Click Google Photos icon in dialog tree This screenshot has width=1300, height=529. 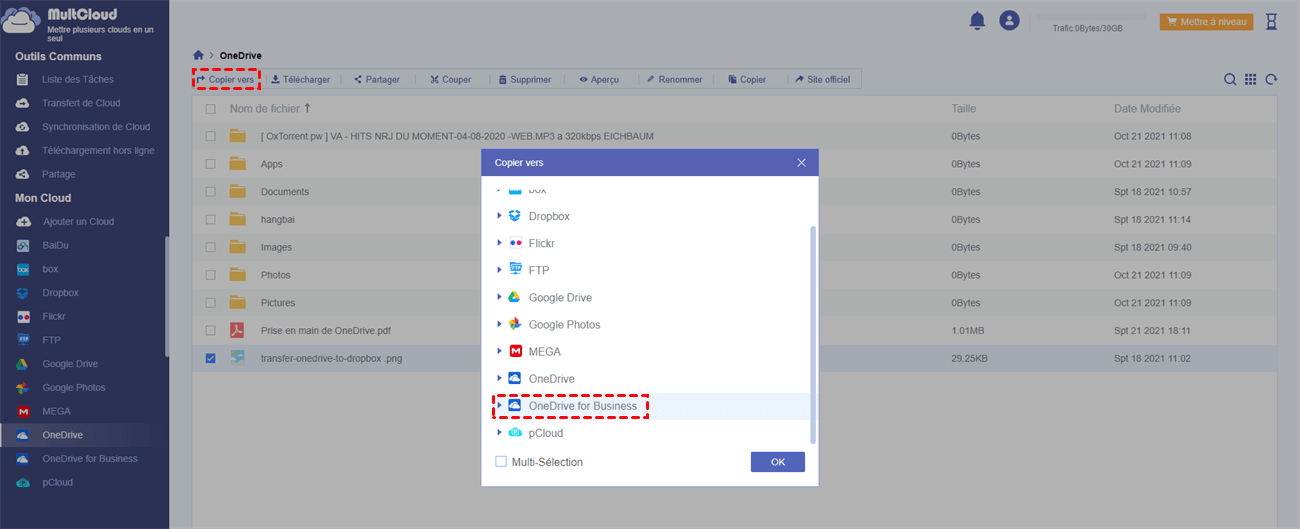(x=515, y=325)
